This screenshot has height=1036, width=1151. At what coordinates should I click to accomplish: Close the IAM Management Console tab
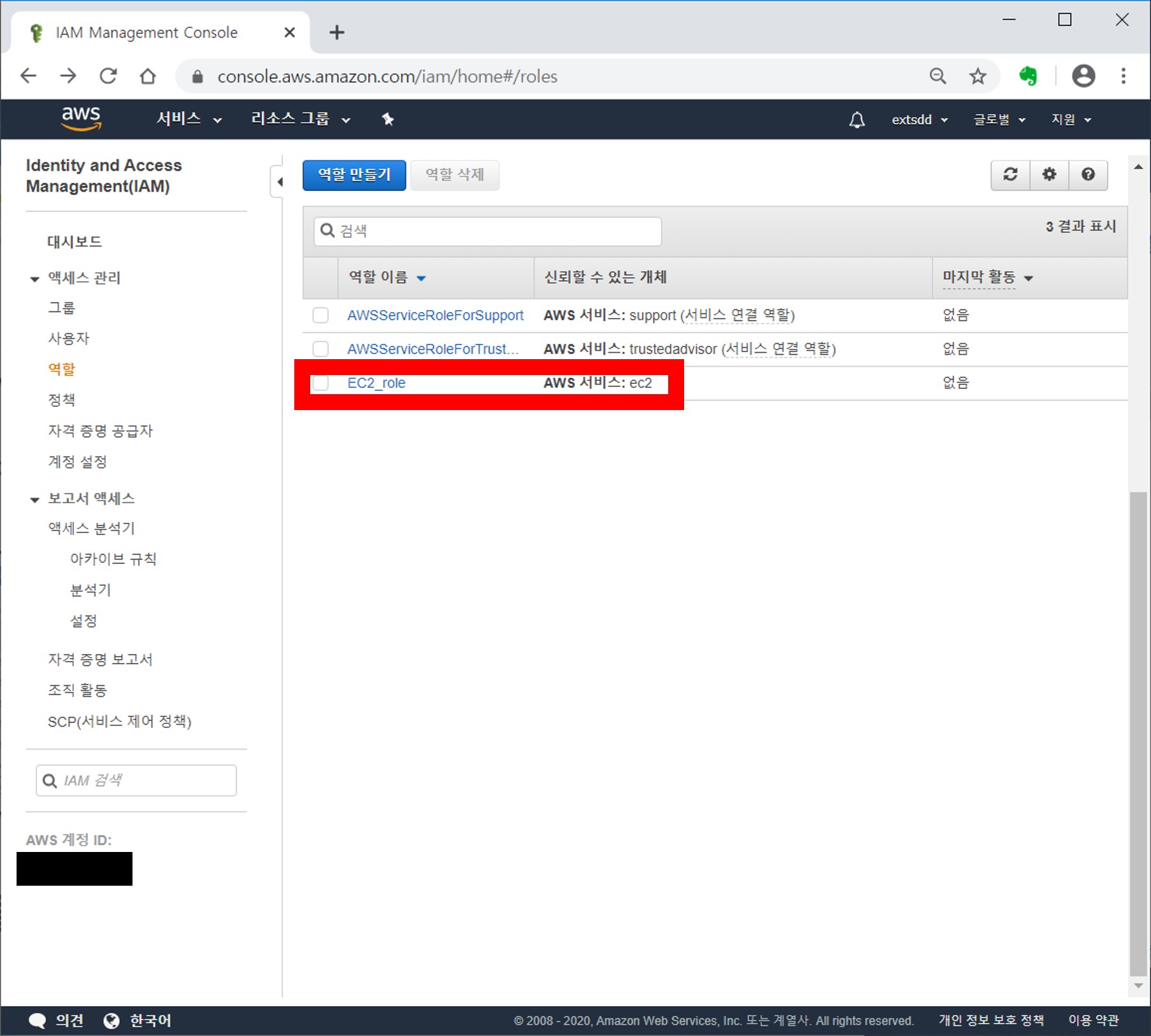290,32
